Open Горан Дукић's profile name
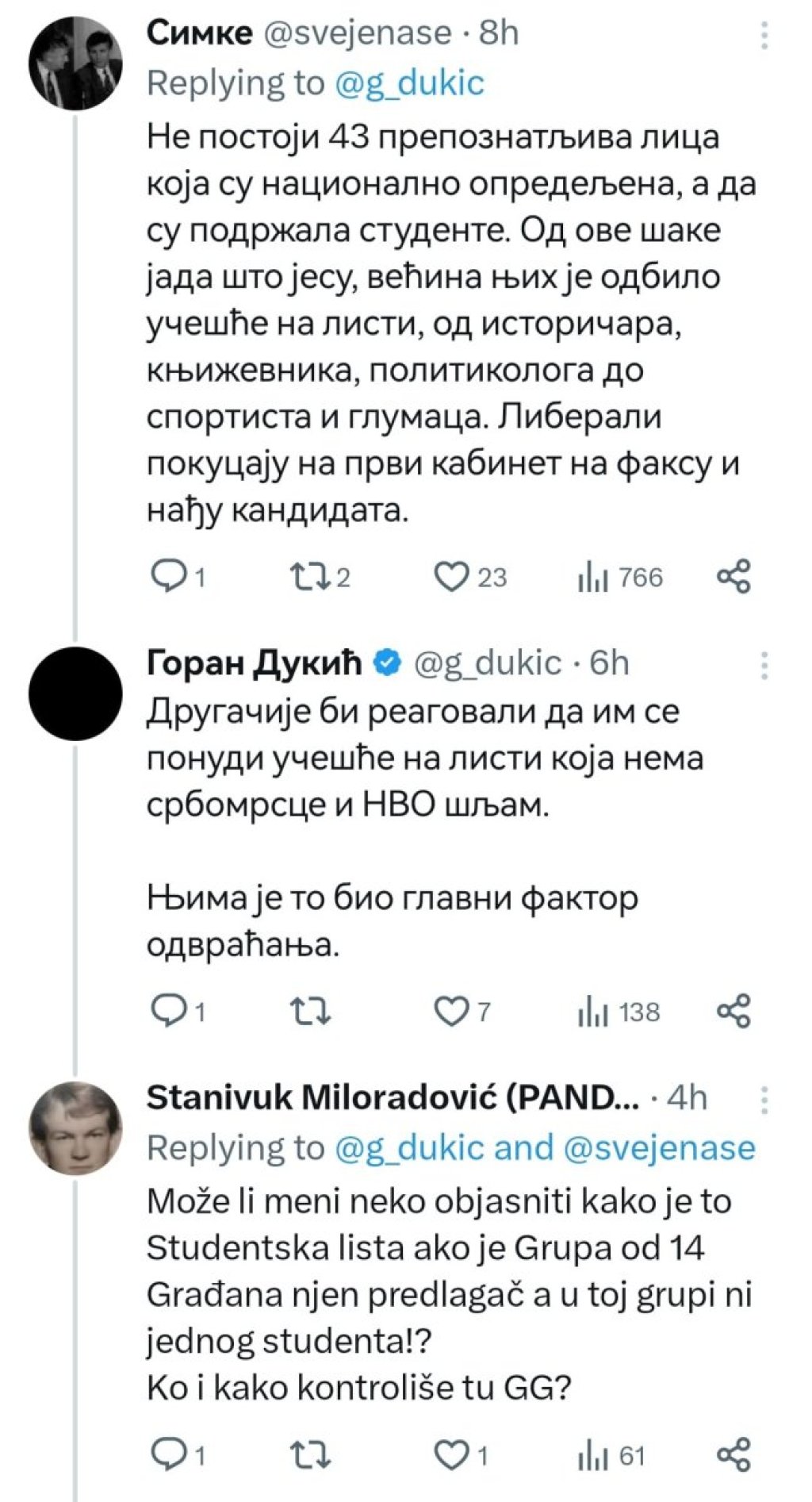Screen dimensions: 812x1502 (254, 663)
